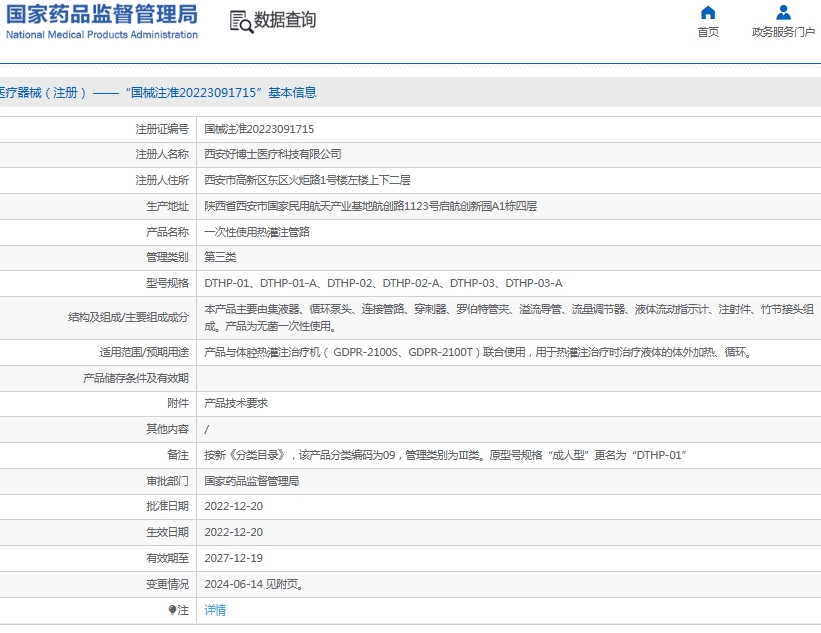Click the 注册证编号 row label

(x=162, y=129)
